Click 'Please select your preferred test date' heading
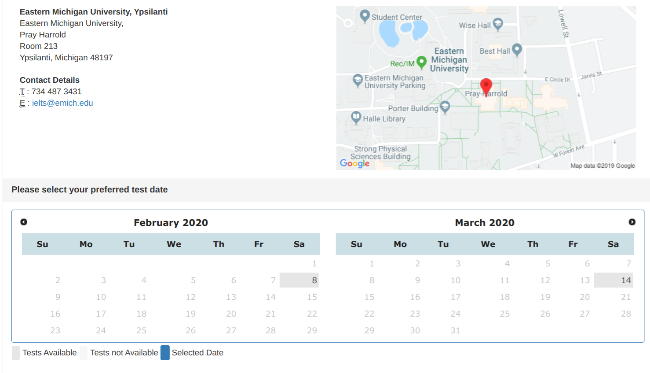Viewport: 650px width, 373px height. point(90,189)
